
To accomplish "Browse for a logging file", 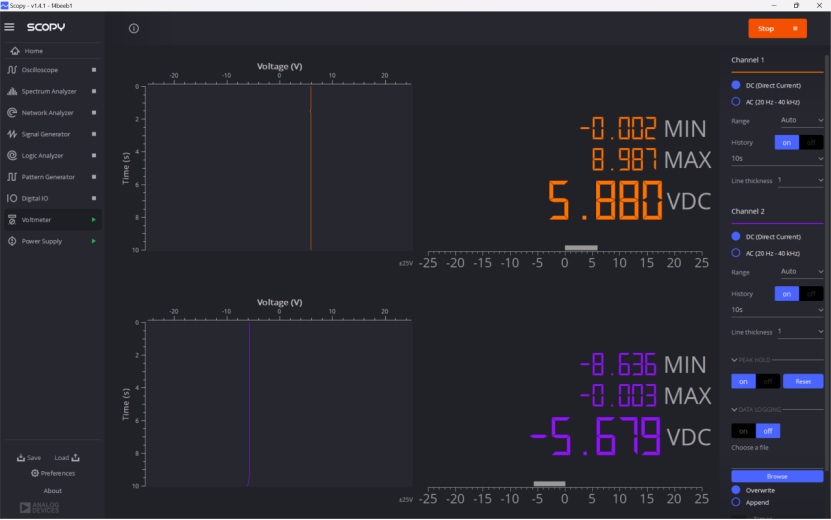I will tap(777, 476).
